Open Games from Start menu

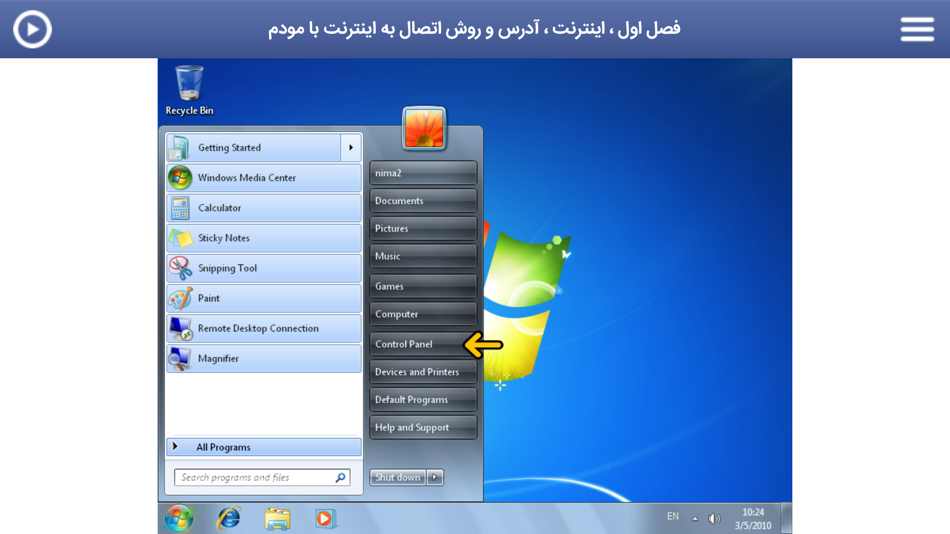point(423,286)
